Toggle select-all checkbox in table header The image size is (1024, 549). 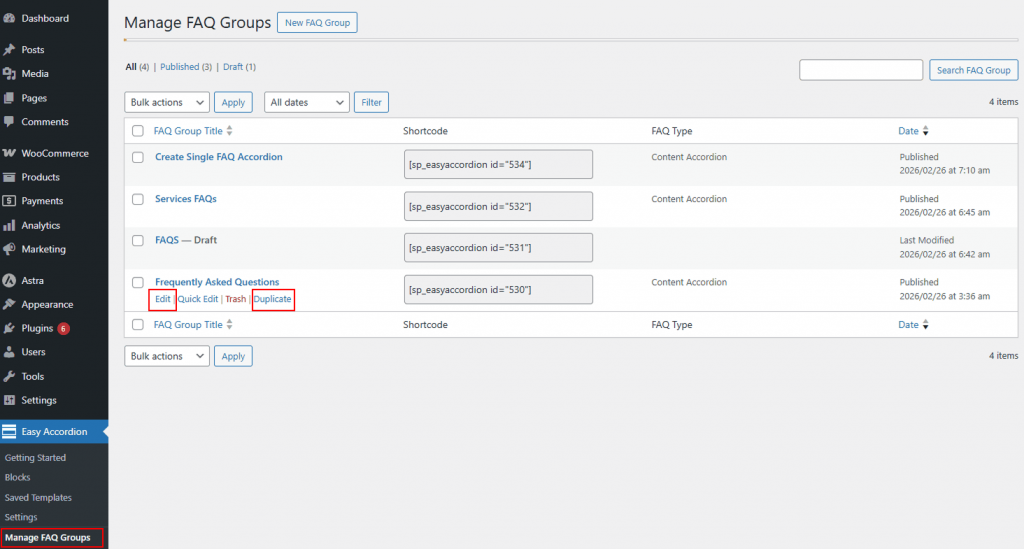138,131
